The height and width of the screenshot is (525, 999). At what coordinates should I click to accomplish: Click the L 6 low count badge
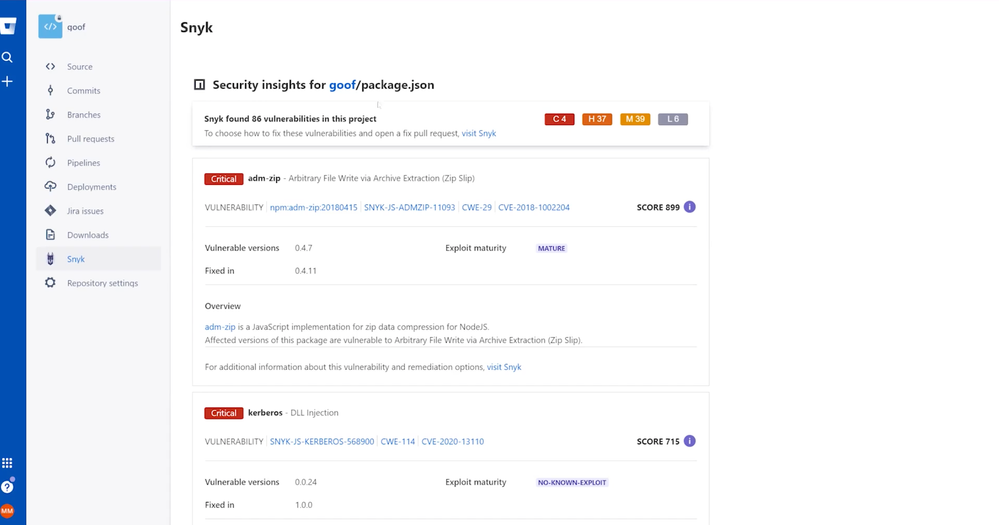tap(673, 119)
